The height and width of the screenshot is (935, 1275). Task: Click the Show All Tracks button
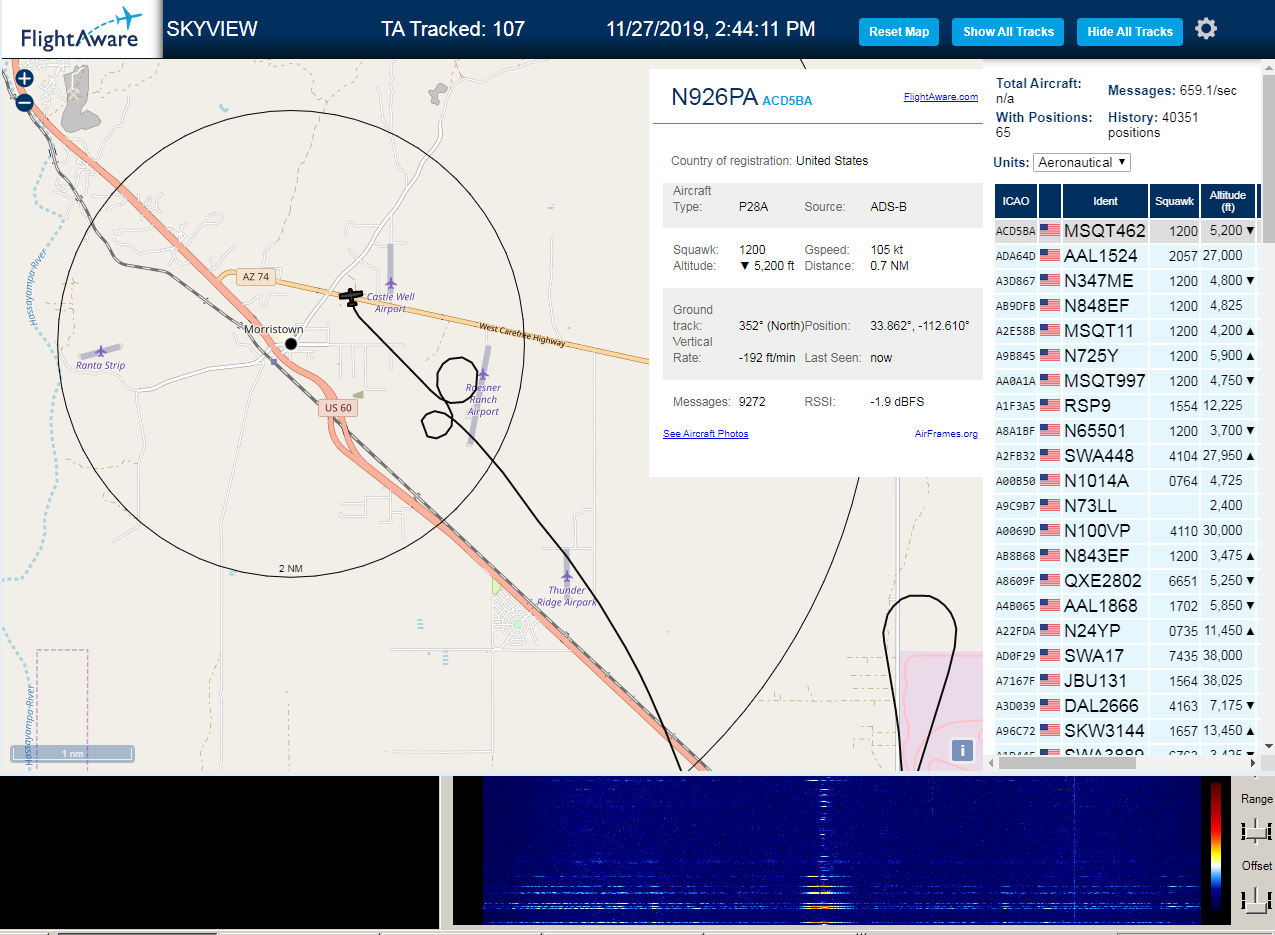pos(1008,32)
